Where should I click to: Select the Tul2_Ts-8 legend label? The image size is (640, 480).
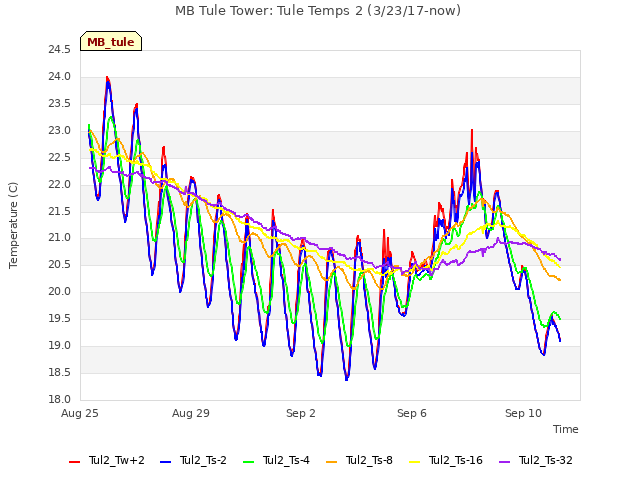point(369,460)
